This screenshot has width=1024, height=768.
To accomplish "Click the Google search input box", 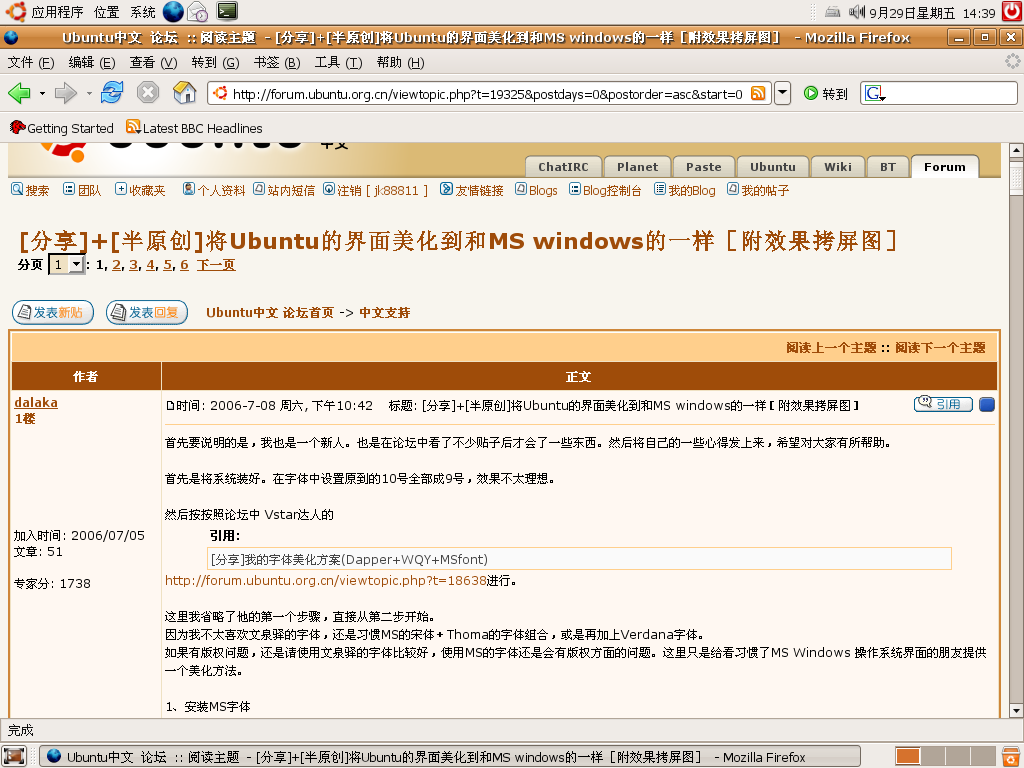I will click(x=950, y=93).
